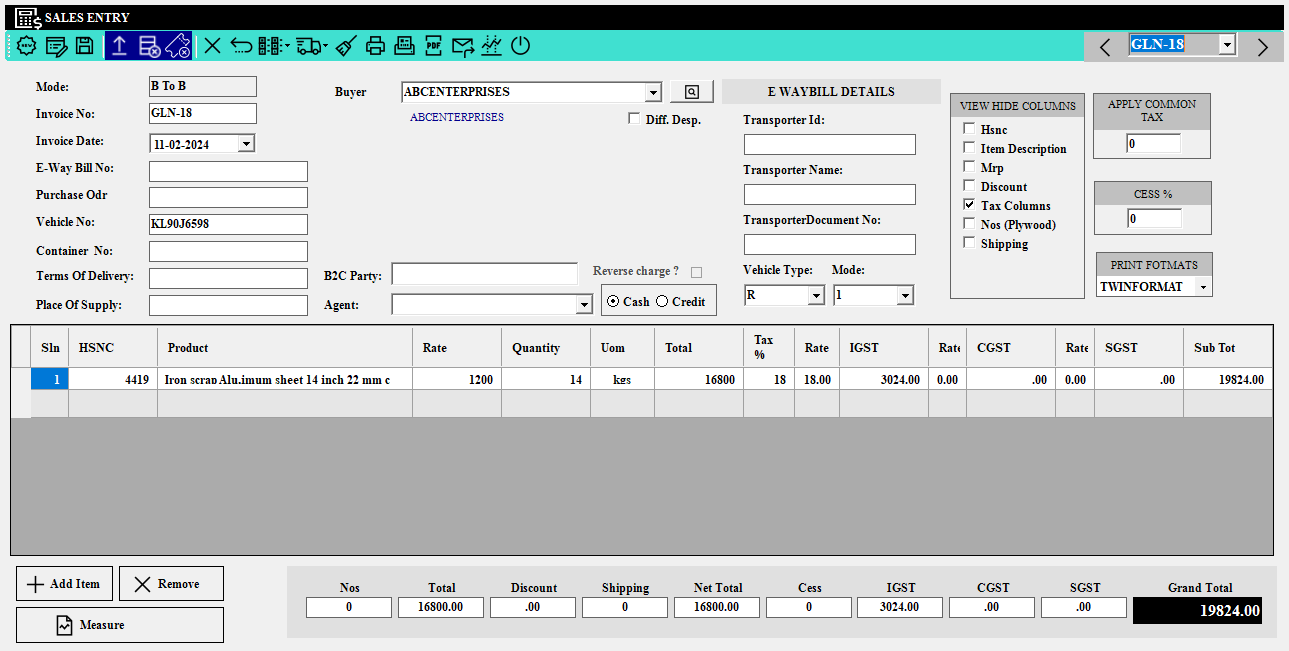Click the printer icon in toolbar
Screen dimensions: 1289x651
375,45
